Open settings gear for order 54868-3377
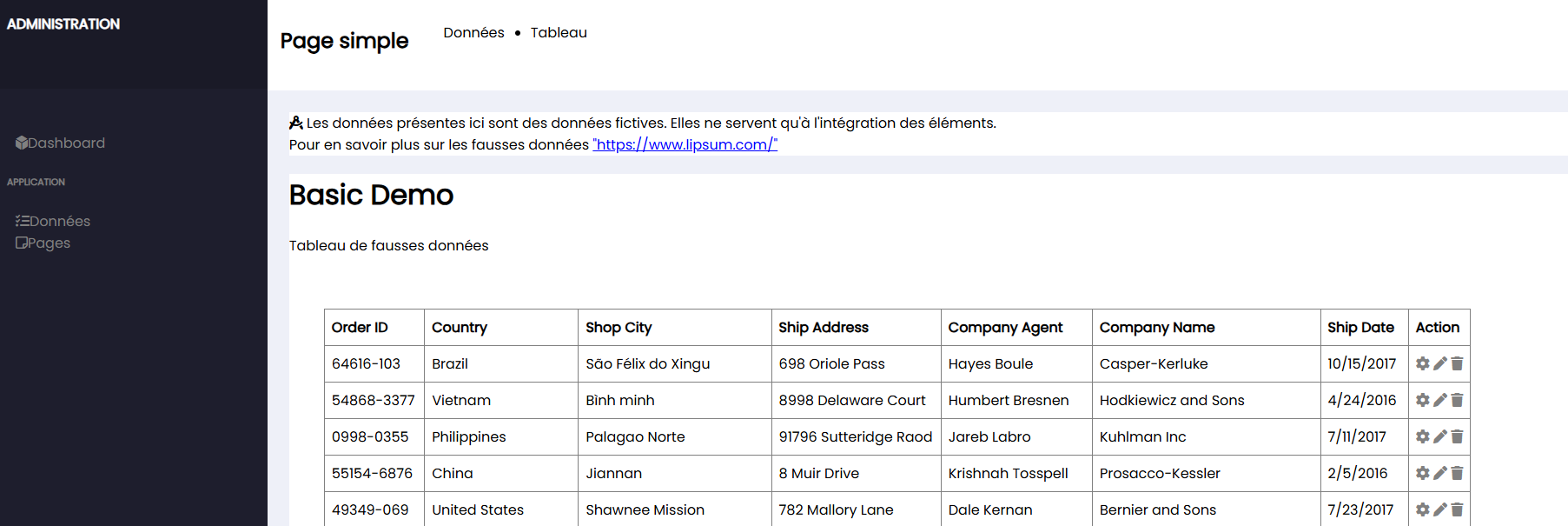The width and height of the screenshot is (1568, 526). coord(1422,400)
